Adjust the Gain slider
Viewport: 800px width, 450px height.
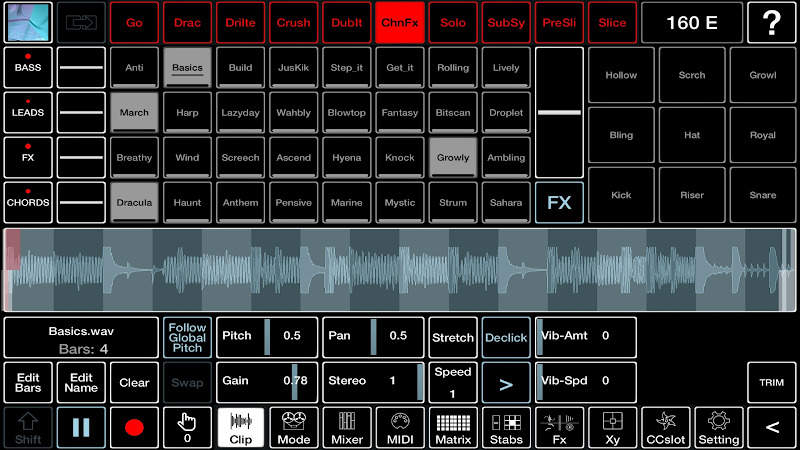(x=267, y=383)
